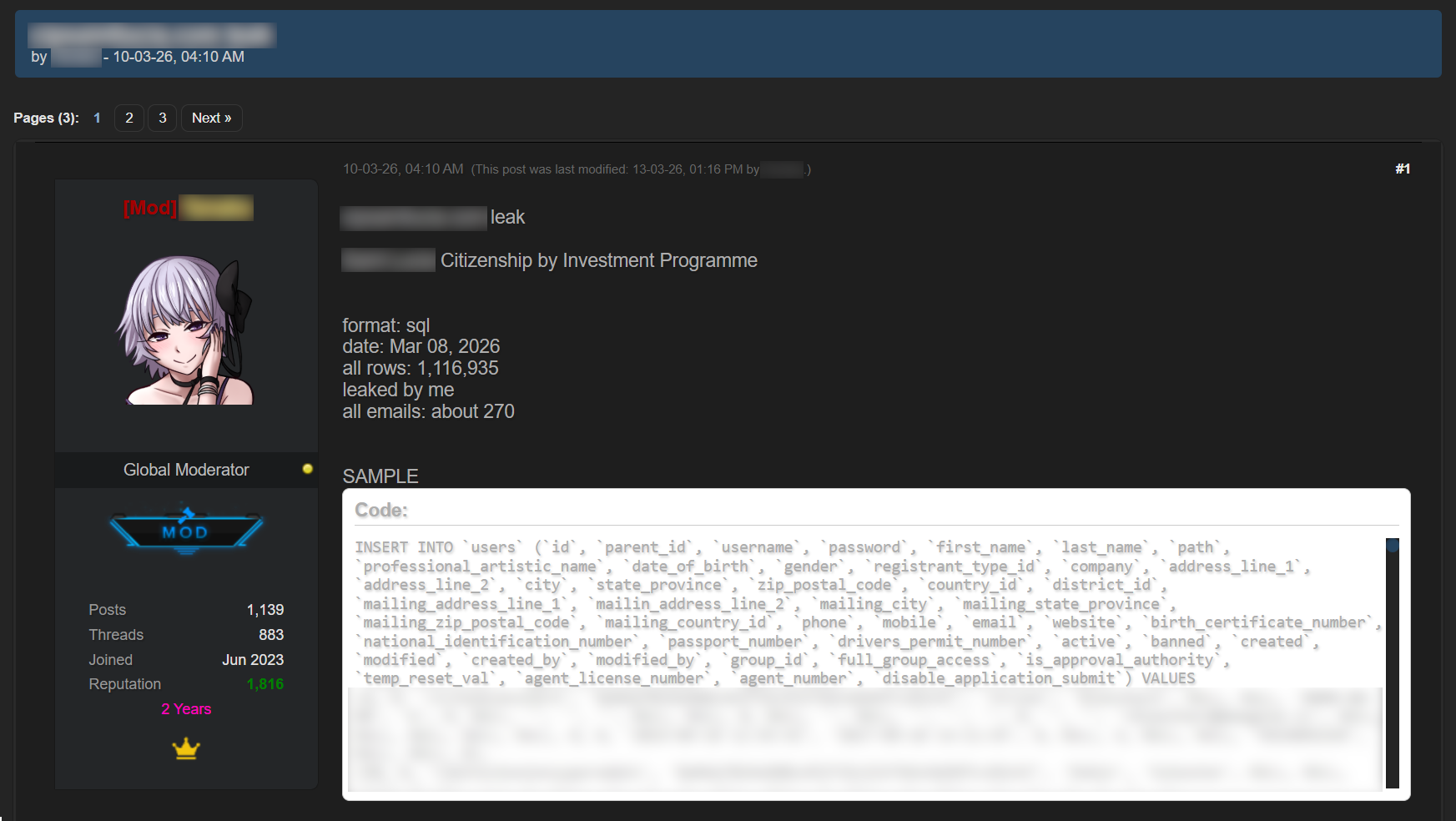This screenshot has height=821, width=1456.
Task: Click the scrollbar inside the SQL code box
Action: tap(1391, 546)
